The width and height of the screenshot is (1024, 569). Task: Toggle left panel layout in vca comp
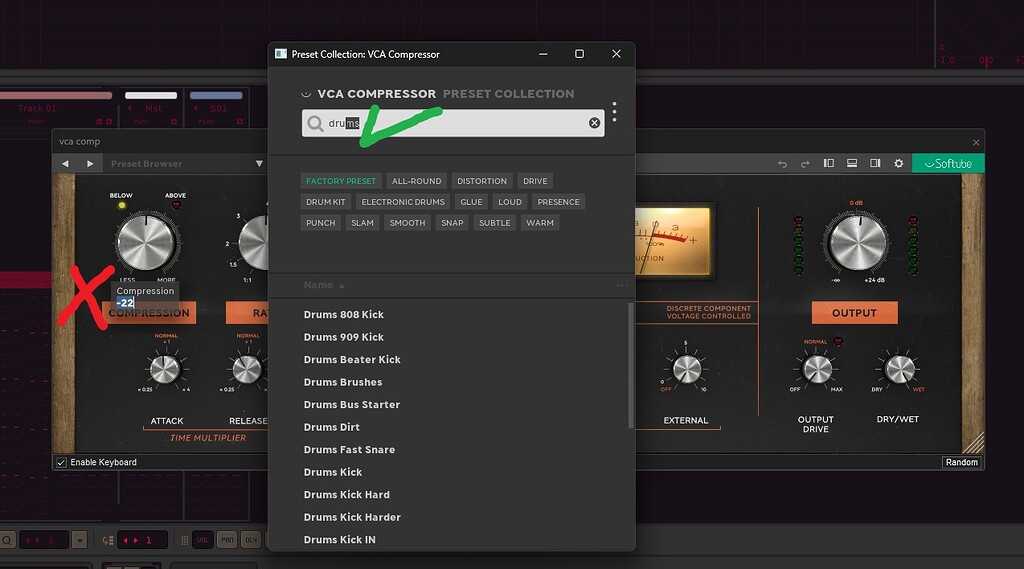[829, 163]
